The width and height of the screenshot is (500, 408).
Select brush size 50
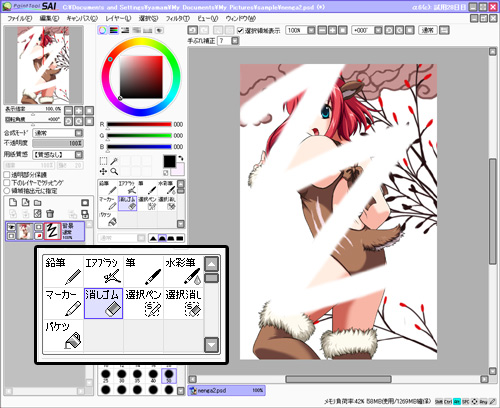169,376
